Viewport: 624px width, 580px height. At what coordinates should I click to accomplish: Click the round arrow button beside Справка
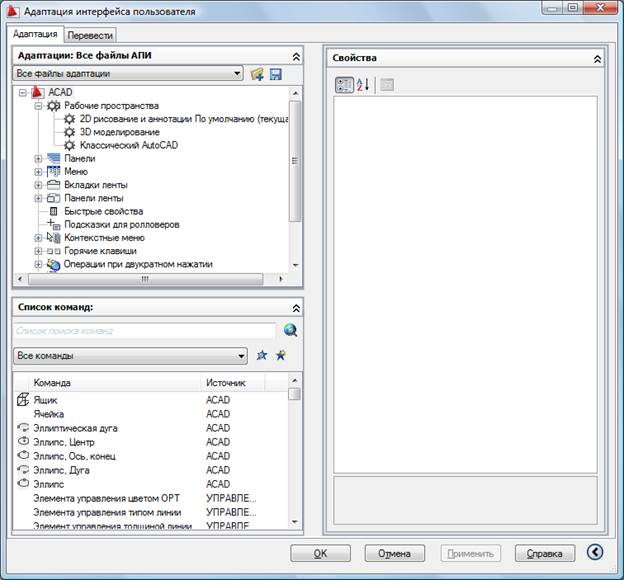tap(595, 552)
